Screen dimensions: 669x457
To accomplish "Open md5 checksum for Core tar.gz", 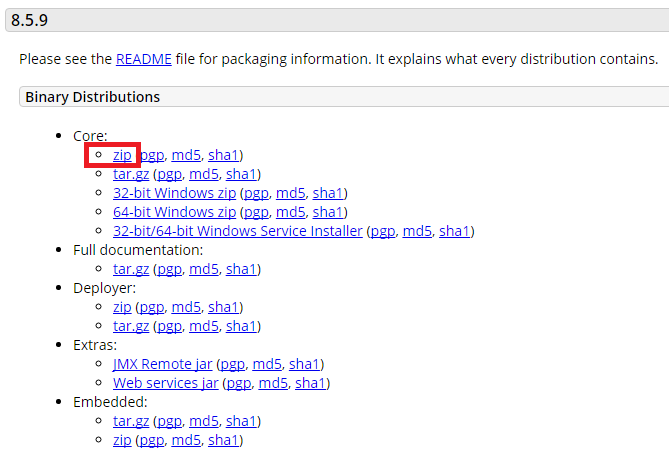I will [204, 174].
